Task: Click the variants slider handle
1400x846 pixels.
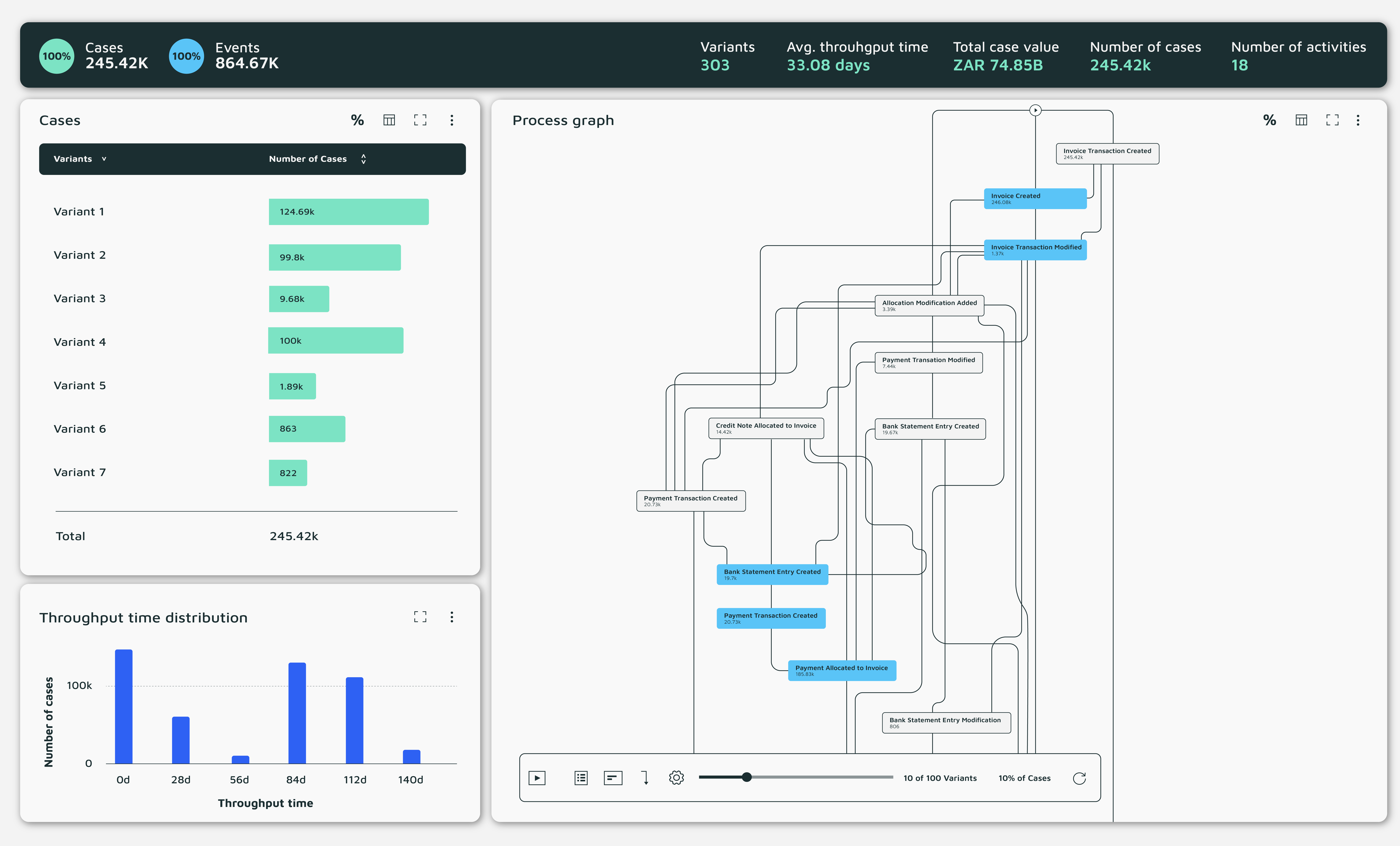Action: point(747,777)
